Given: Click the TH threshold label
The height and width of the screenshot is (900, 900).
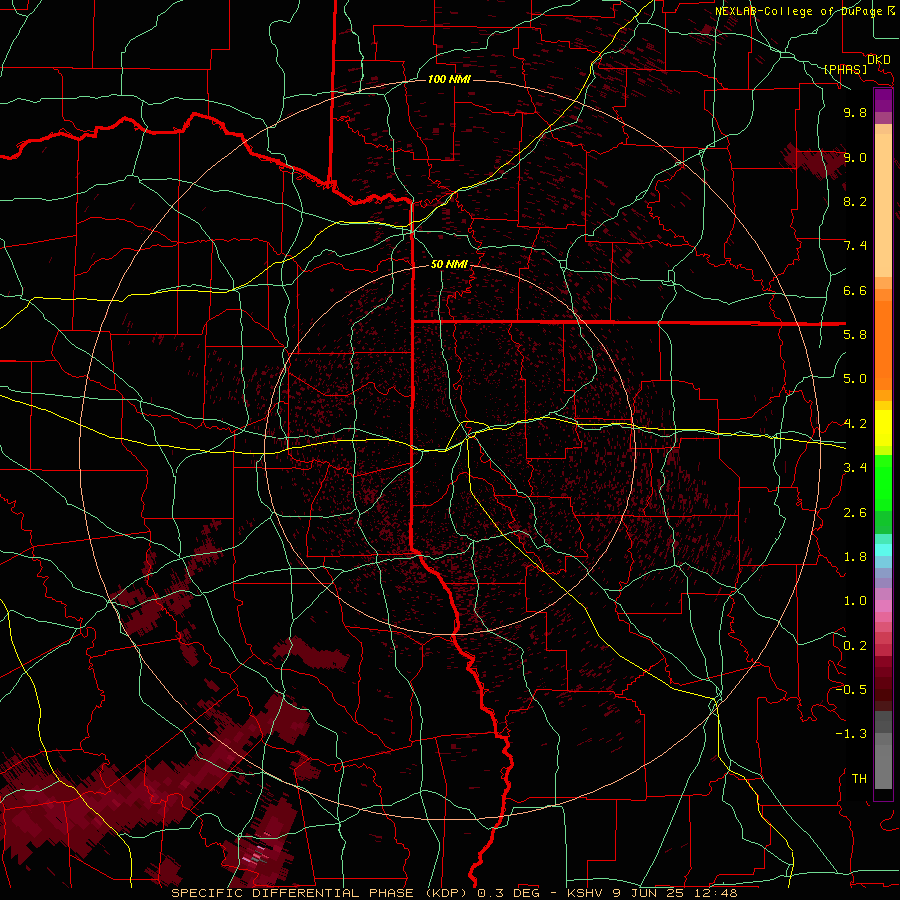Looking at the screenshot, I should (859, 779).
